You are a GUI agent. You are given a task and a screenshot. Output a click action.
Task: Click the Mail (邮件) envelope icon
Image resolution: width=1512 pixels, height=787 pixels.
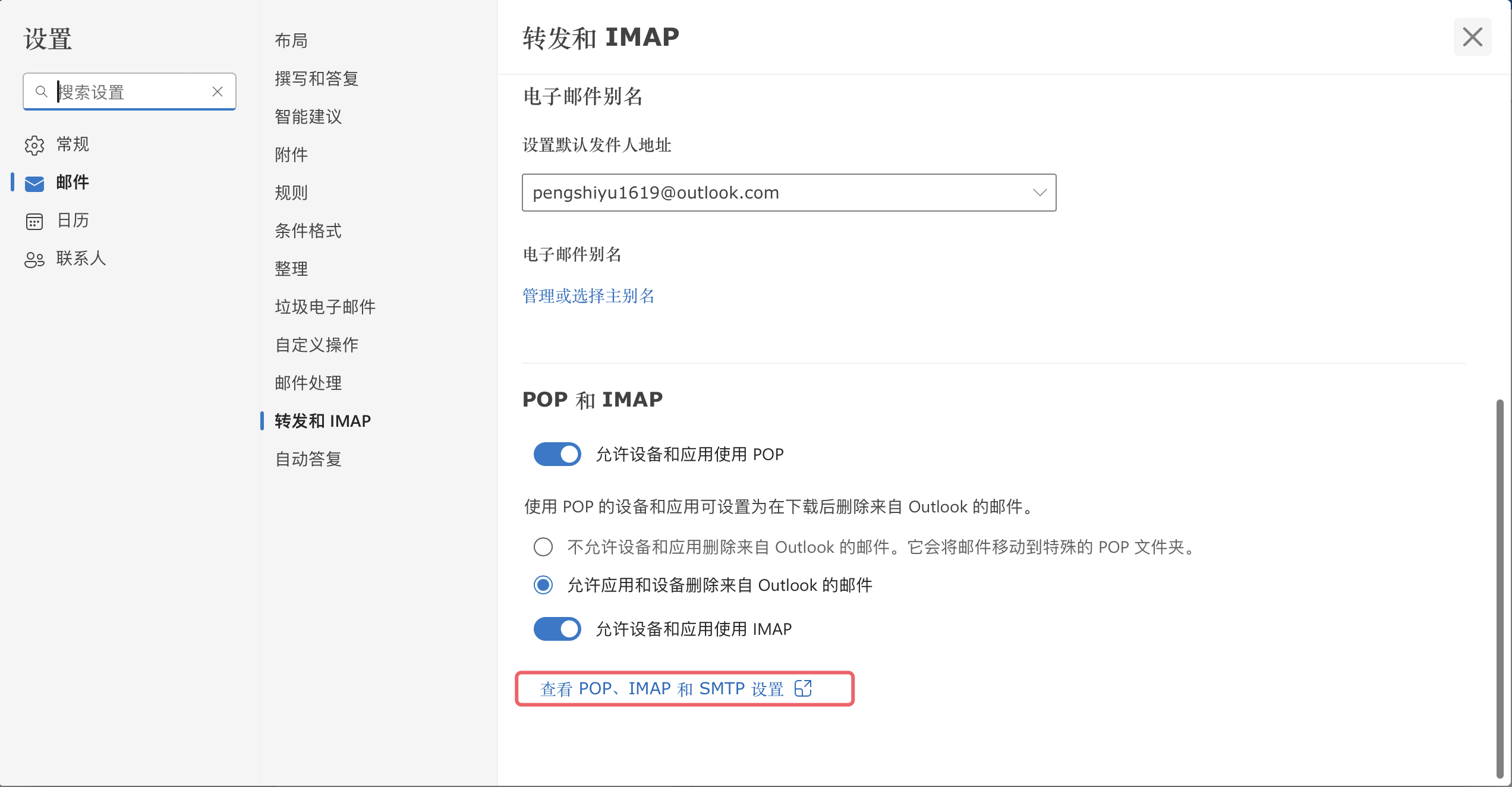pos(34,183)
